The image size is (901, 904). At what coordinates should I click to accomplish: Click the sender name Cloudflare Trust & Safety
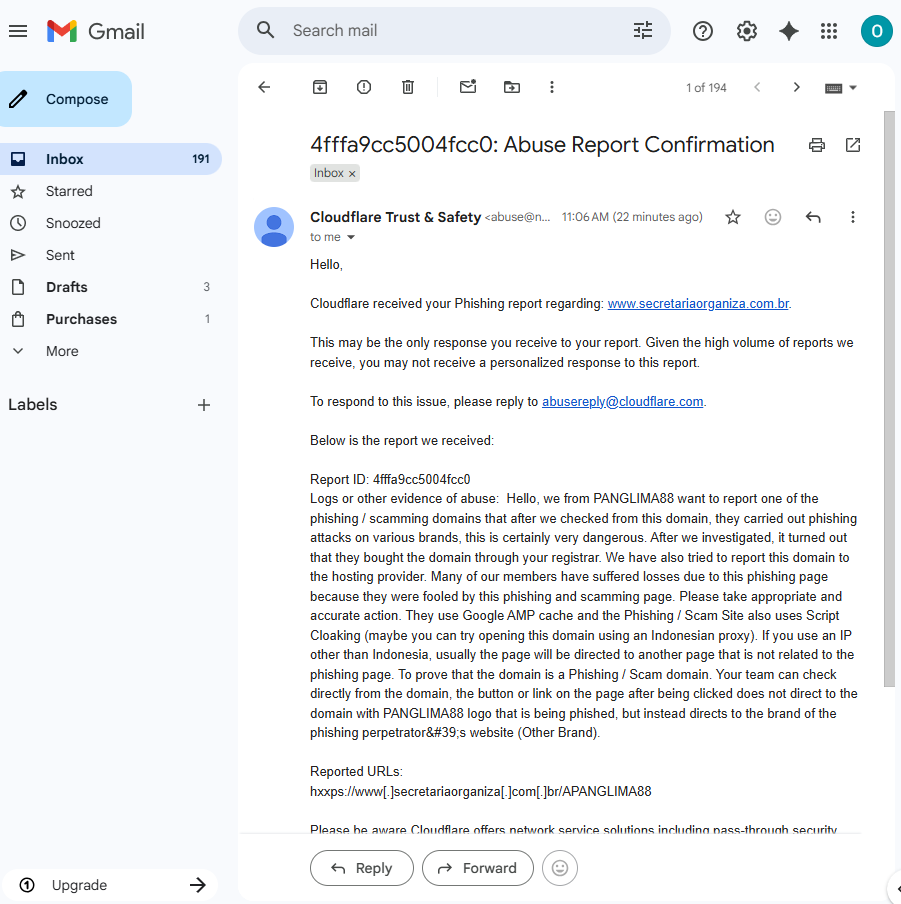point(395,217)
